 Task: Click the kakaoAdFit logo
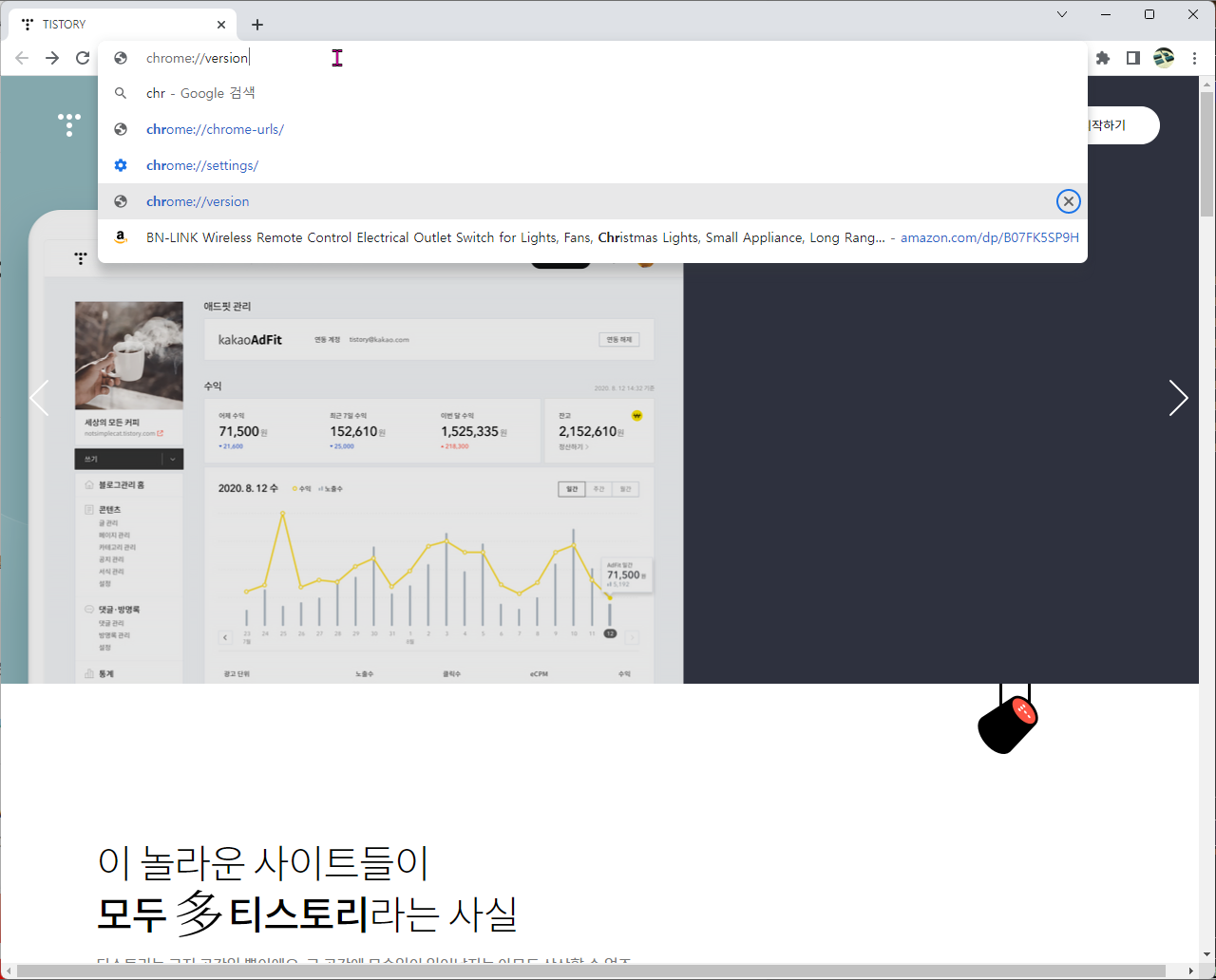(250, 340)
